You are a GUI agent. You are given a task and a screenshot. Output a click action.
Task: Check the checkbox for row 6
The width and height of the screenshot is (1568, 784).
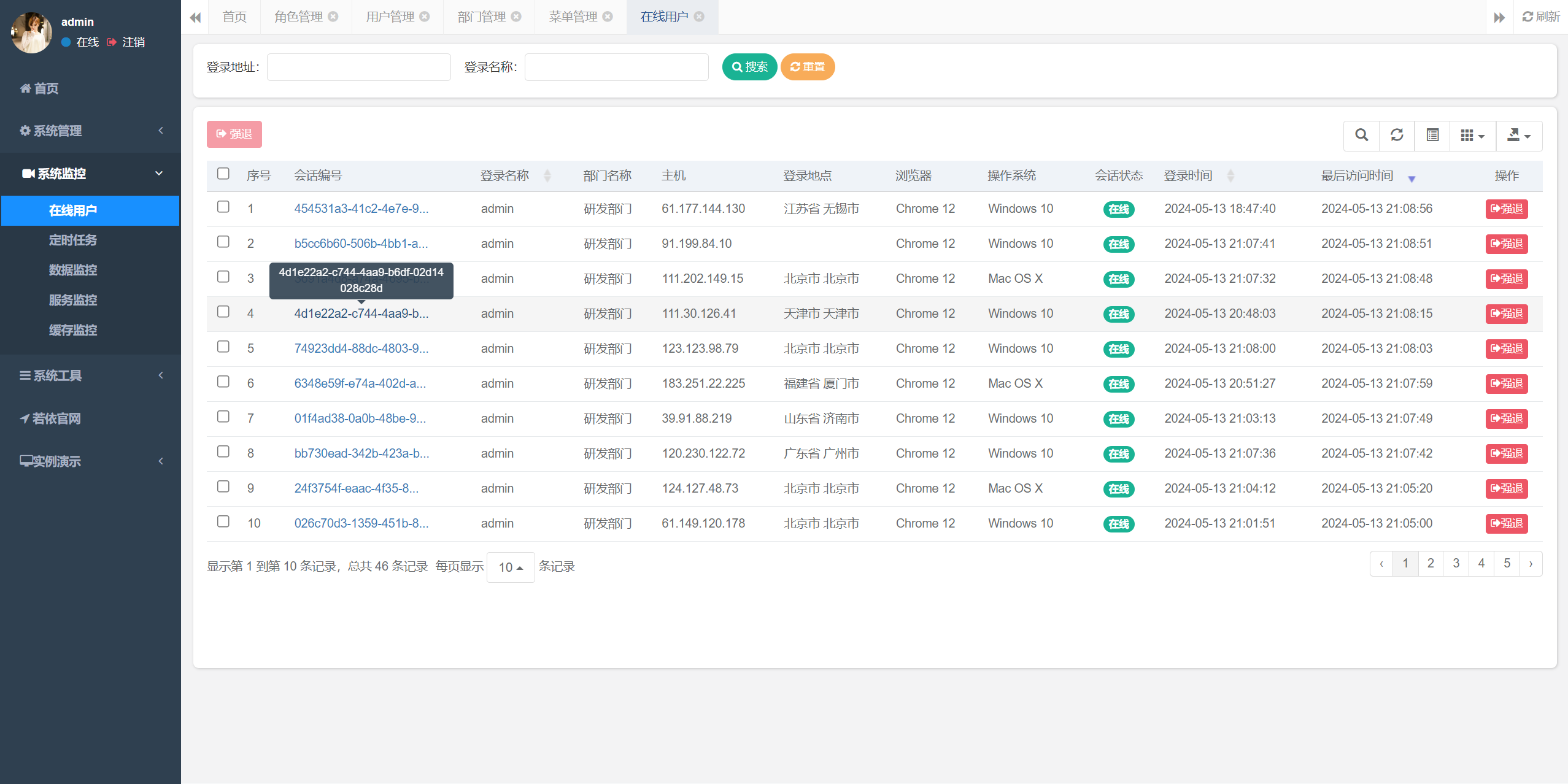(x=223, y=382)
